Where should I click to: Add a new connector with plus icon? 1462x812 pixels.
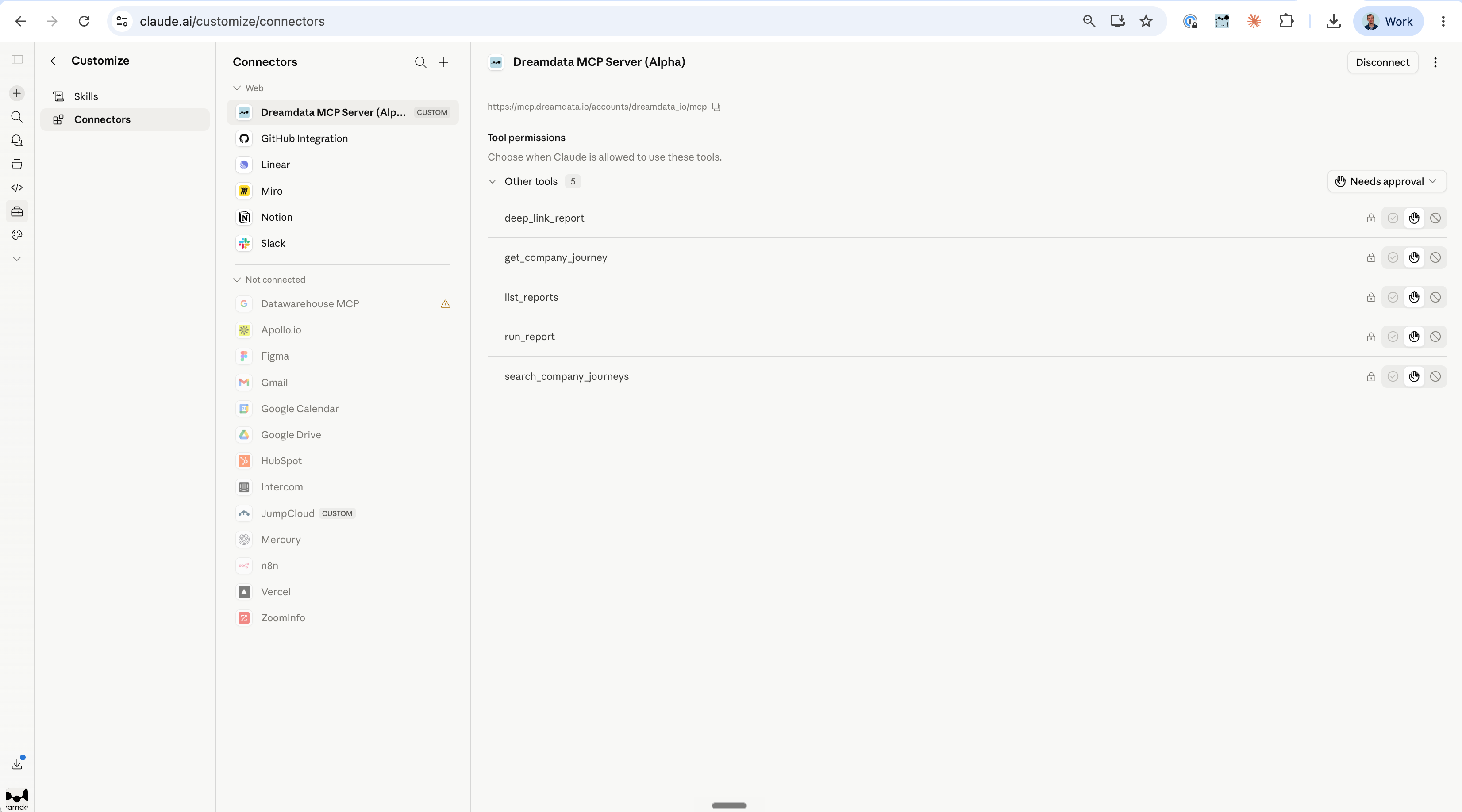(x=443, y=62)
